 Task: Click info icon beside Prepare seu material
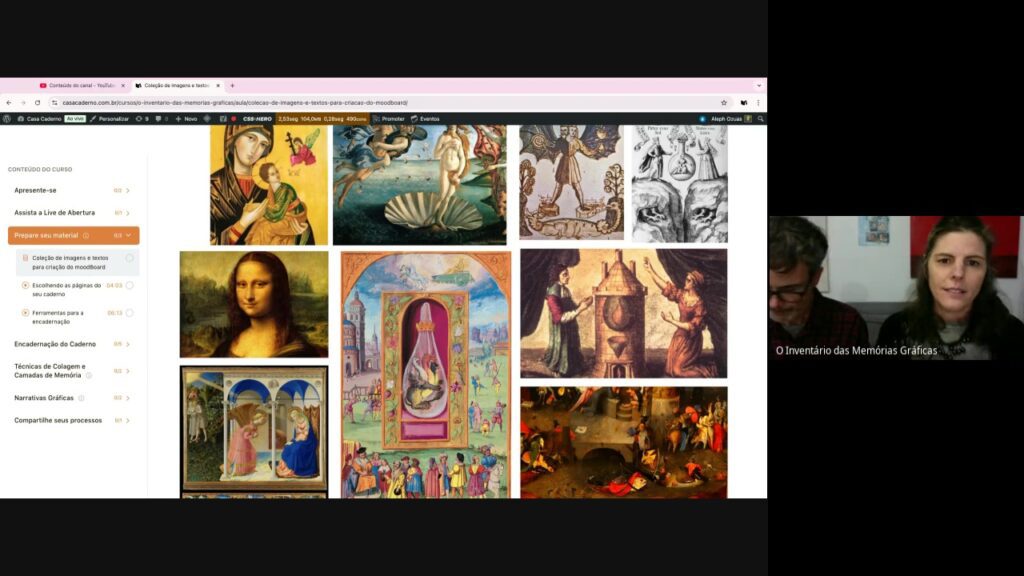86,236
